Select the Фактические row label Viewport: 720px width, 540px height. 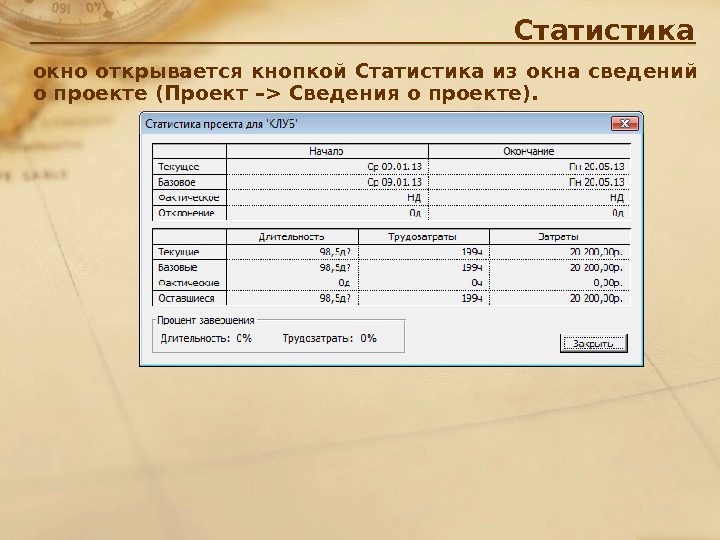(189, 283)
